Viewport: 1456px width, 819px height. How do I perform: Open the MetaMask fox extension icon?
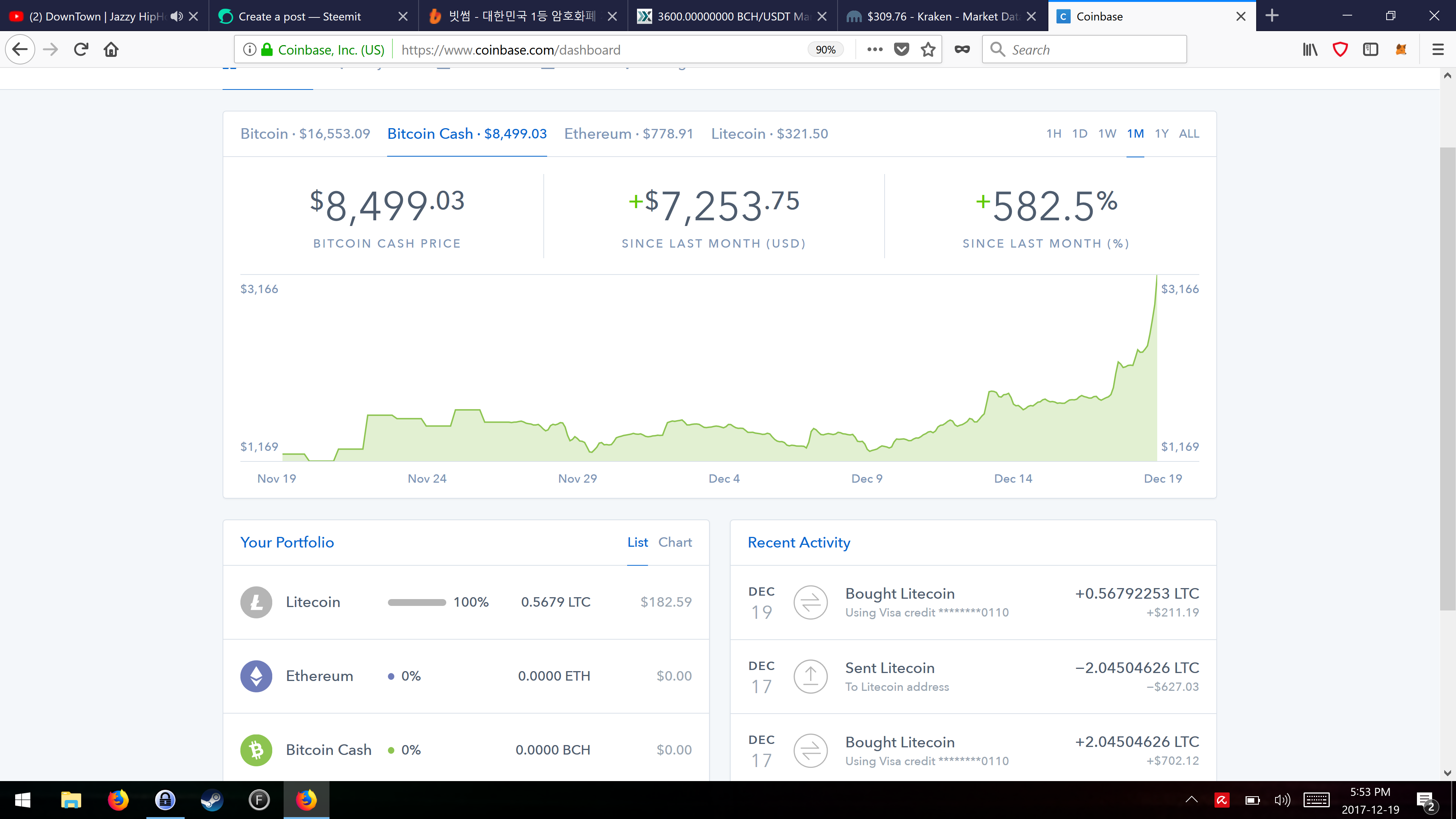click(x=1401, y=50)
